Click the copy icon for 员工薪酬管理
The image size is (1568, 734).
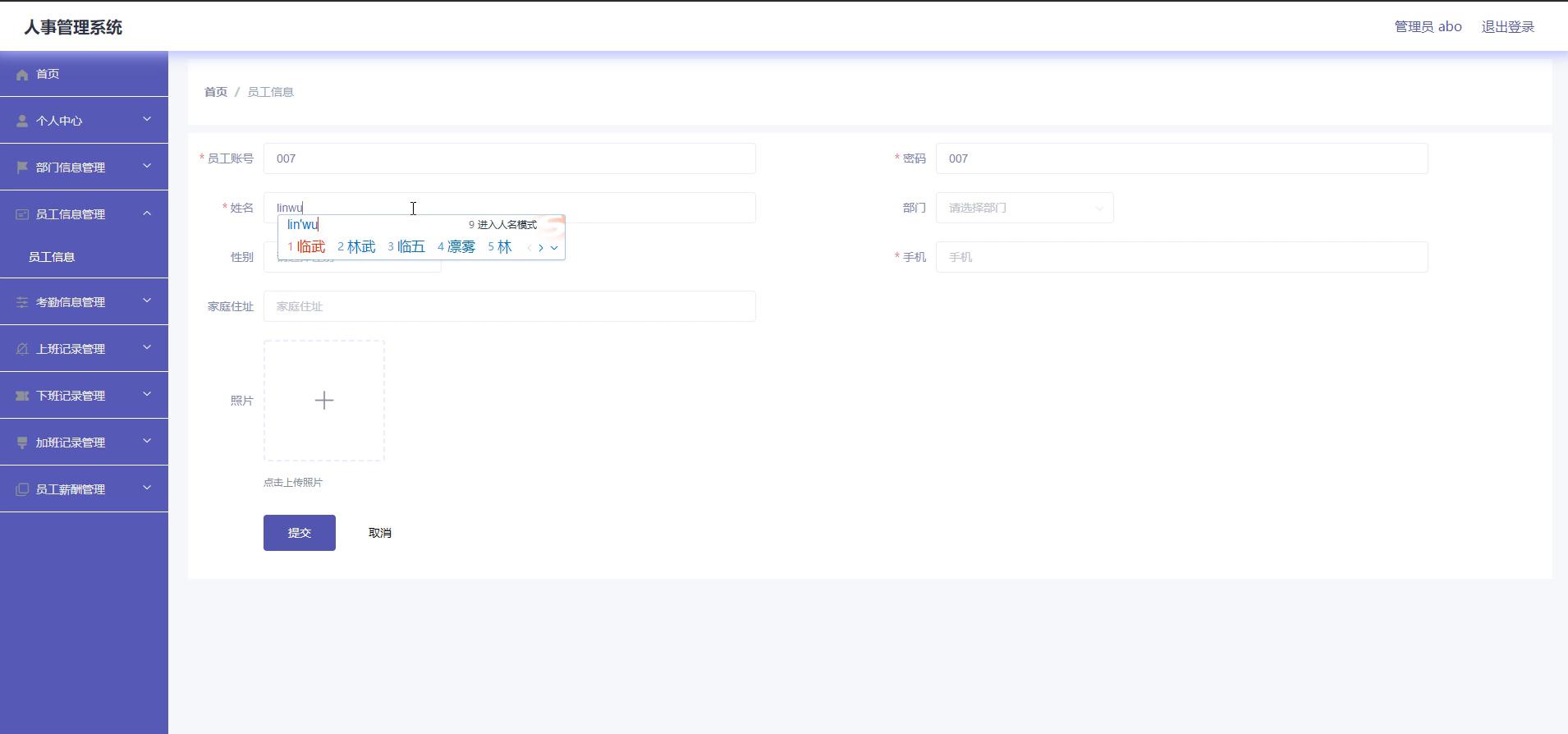pyautogui.click(x=22, y=489)
